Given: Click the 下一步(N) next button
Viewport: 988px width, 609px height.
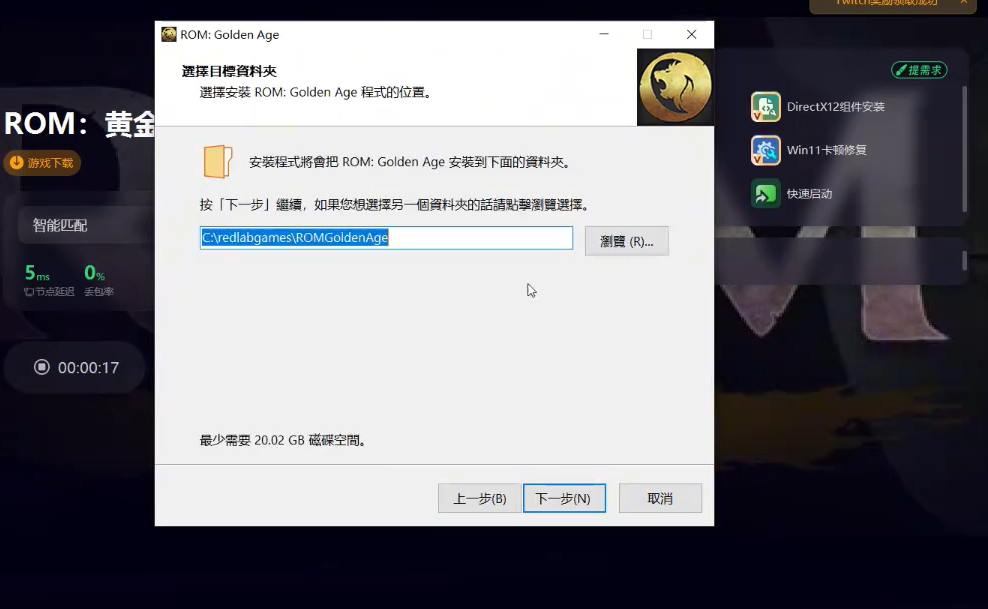Looking at the screenshot, I should 564,498.
